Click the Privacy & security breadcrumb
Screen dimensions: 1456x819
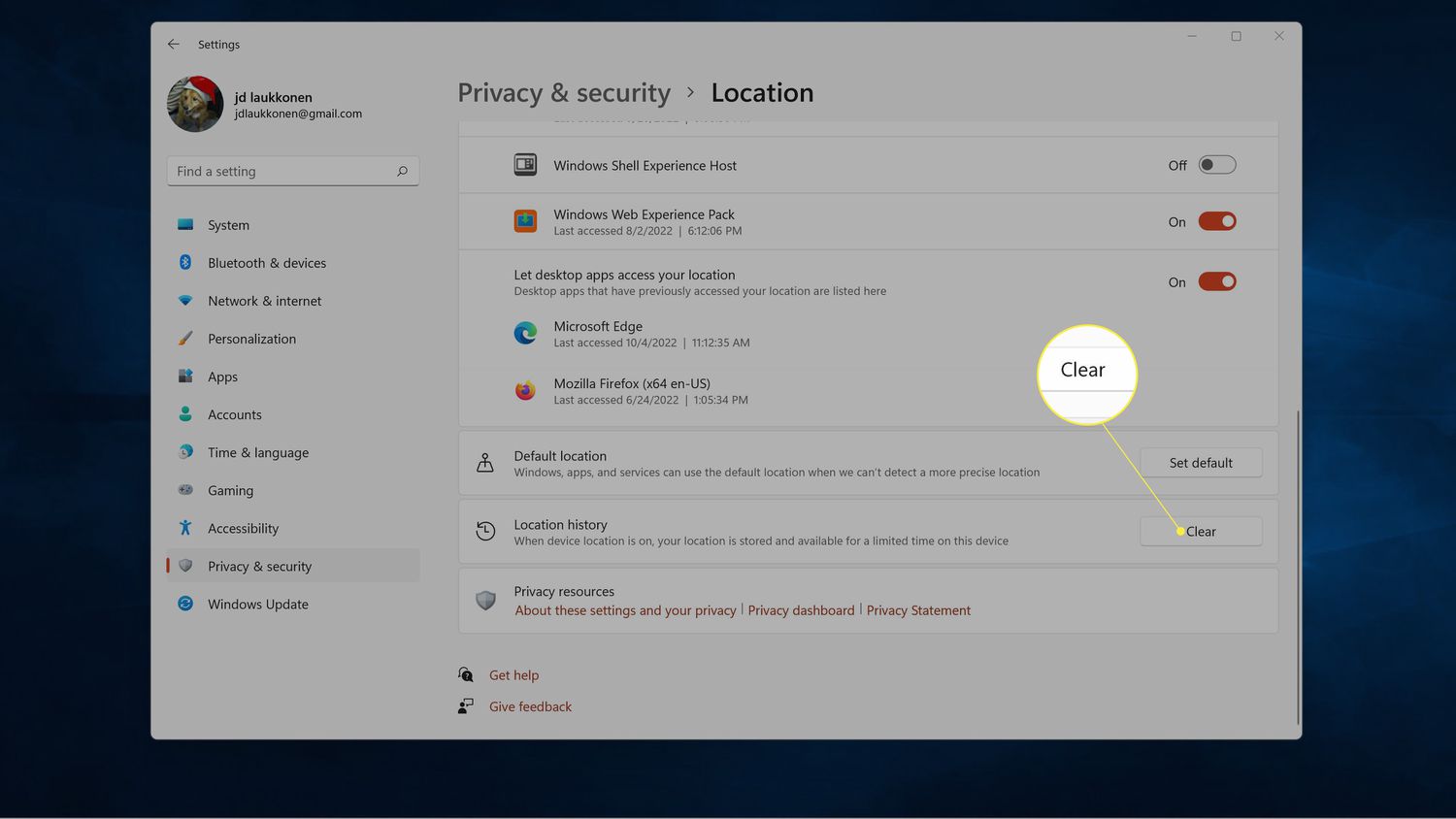(x=564, y=93)
